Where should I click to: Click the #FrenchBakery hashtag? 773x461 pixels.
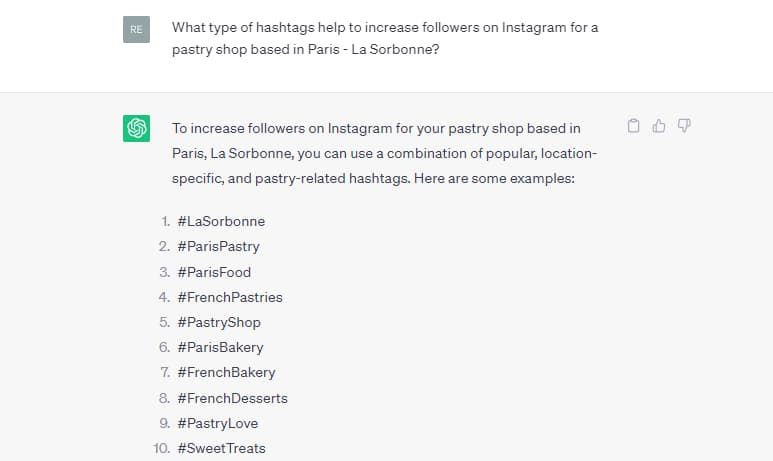coord(226,373)
